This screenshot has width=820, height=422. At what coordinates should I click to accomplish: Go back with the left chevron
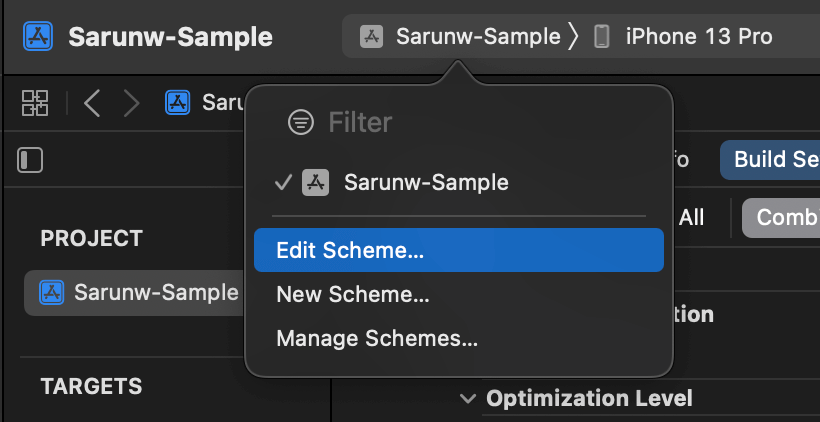pyautogui.click(x=92, y=102)
